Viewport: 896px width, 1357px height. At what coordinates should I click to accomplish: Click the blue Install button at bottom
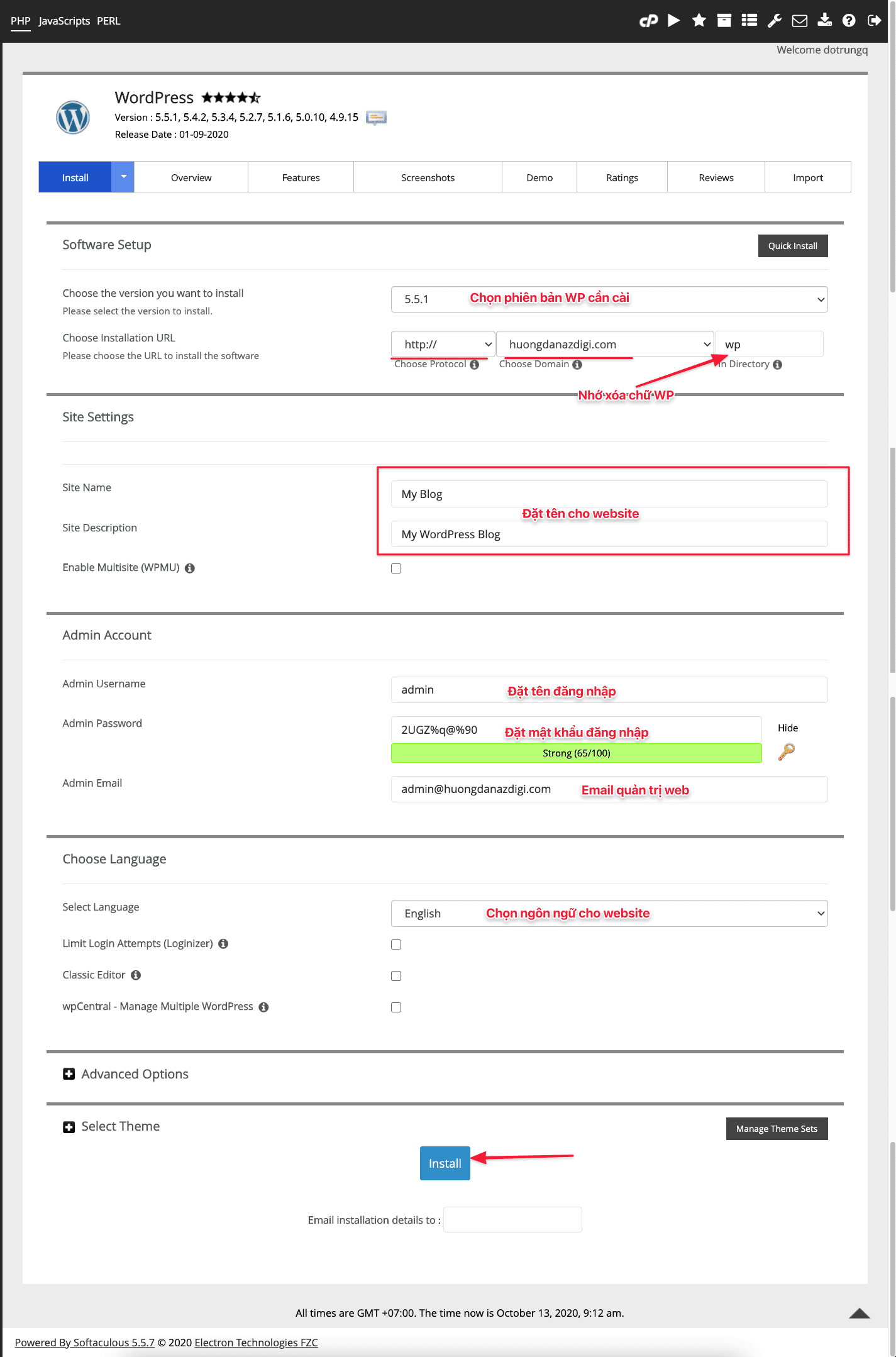445,1163
